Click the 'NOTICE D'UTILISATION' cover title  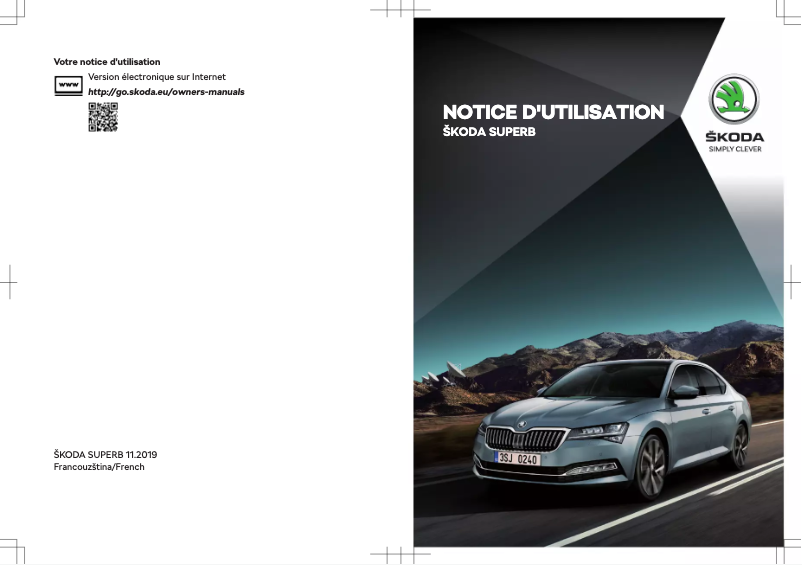coord(553,112)
